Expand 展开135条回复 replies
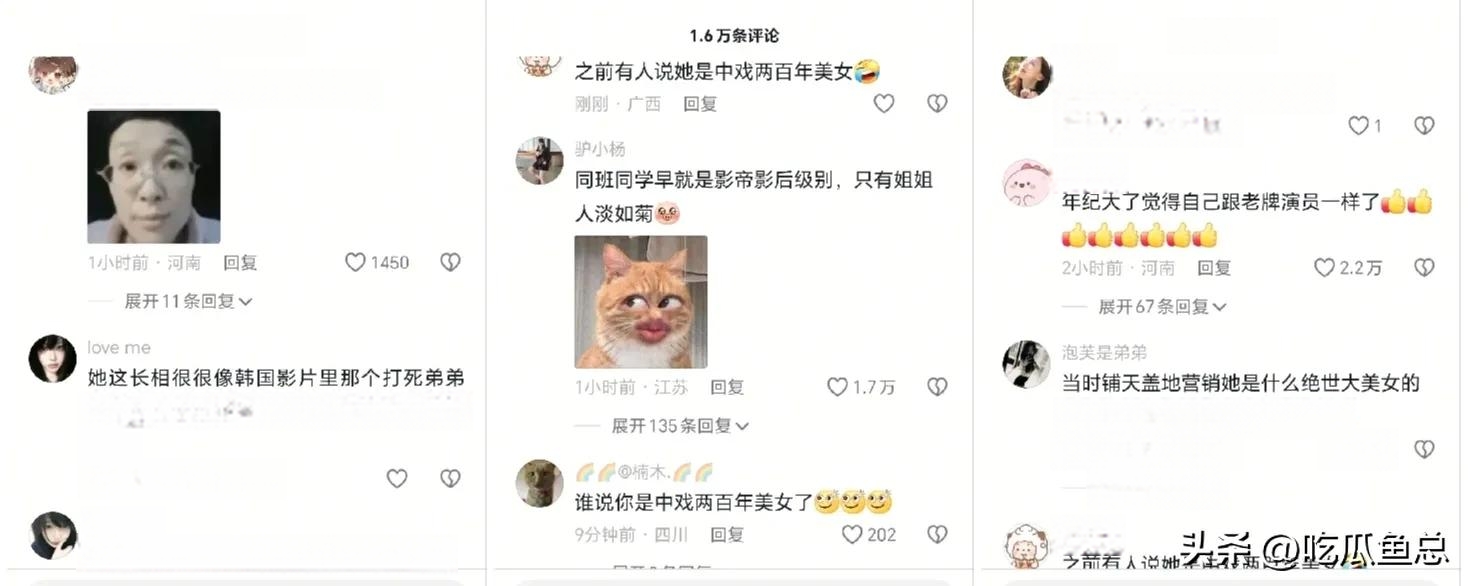Image resolution: width=1468 pixels, height=586 pixels. tap(681, 426)
